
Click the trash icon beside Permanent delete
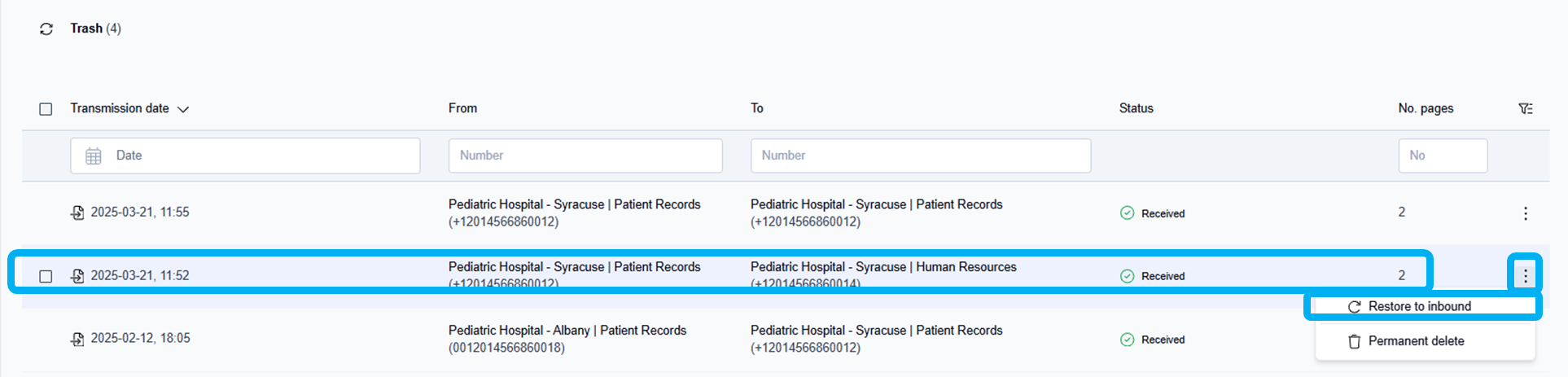point(1354,342)
